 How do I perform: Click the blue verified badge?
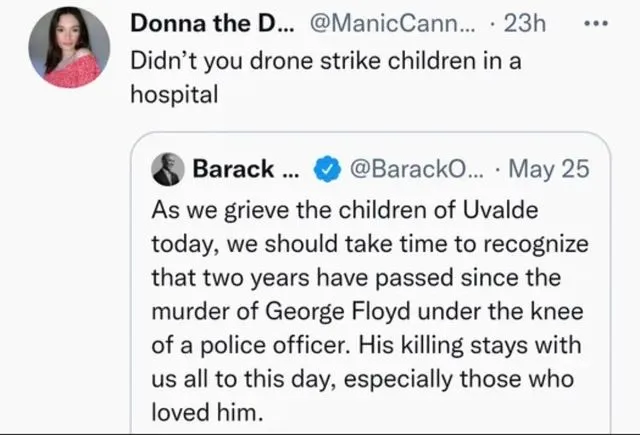[x=325, y=170]
